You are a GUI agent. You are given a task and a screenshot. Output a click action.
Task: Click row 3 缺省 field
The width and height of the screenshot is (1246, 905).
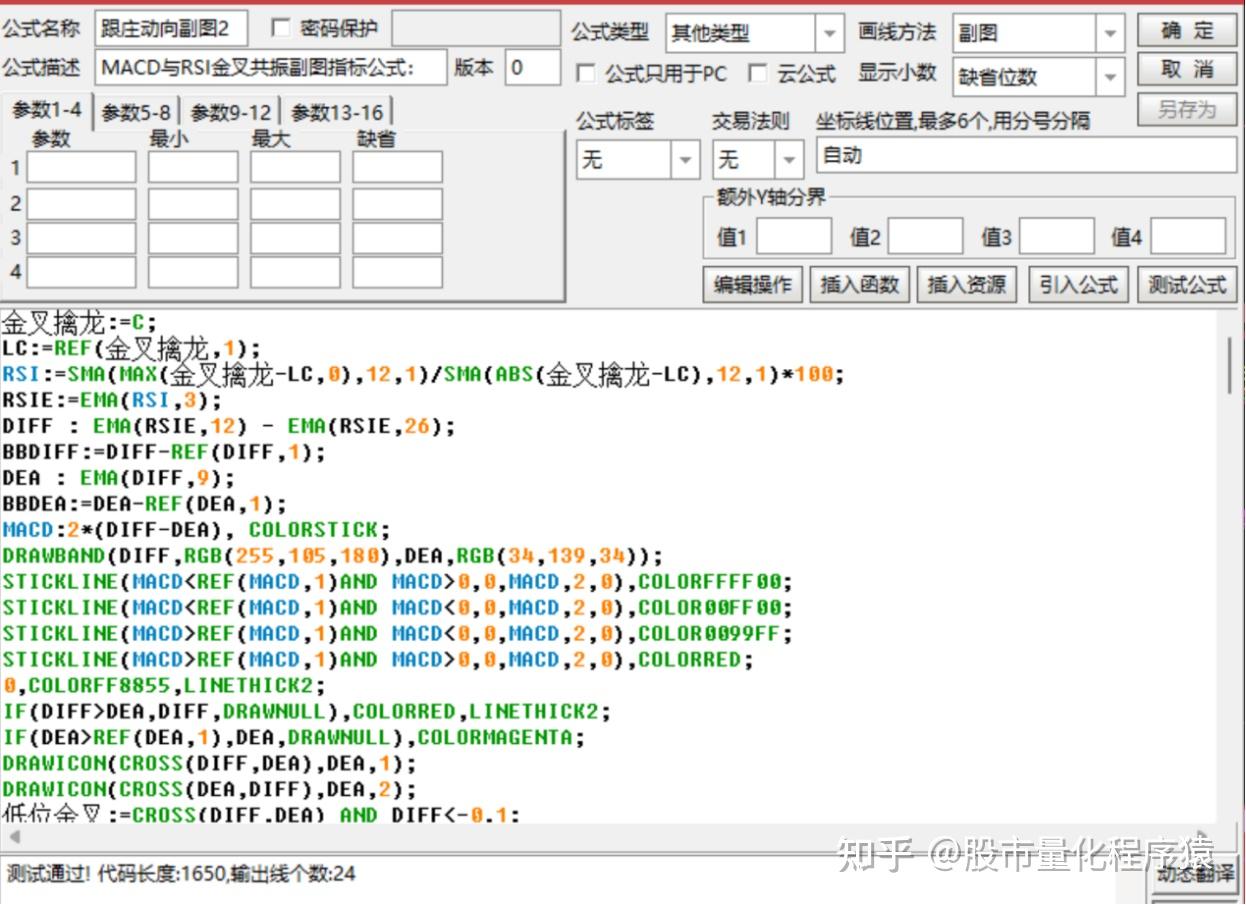coord(397,238)
